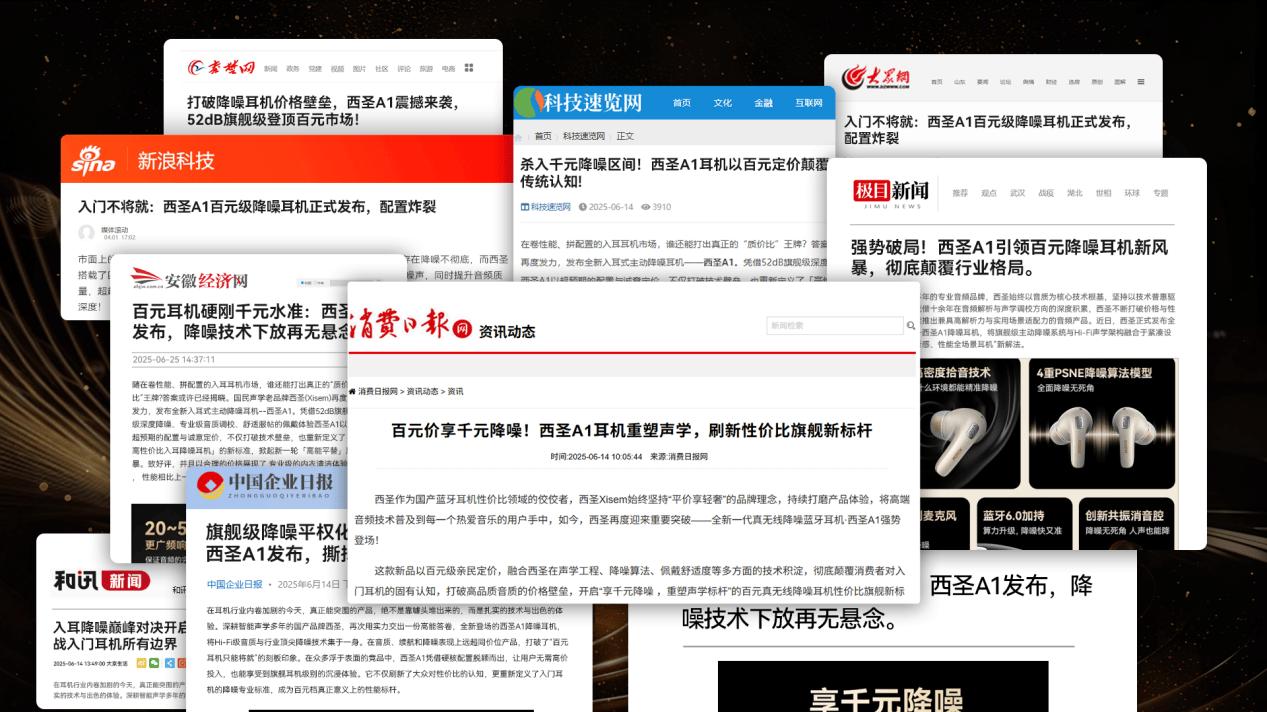Click headline 旗舰级降噪平权化 on 中国企业日报

(x=277, y=541)
